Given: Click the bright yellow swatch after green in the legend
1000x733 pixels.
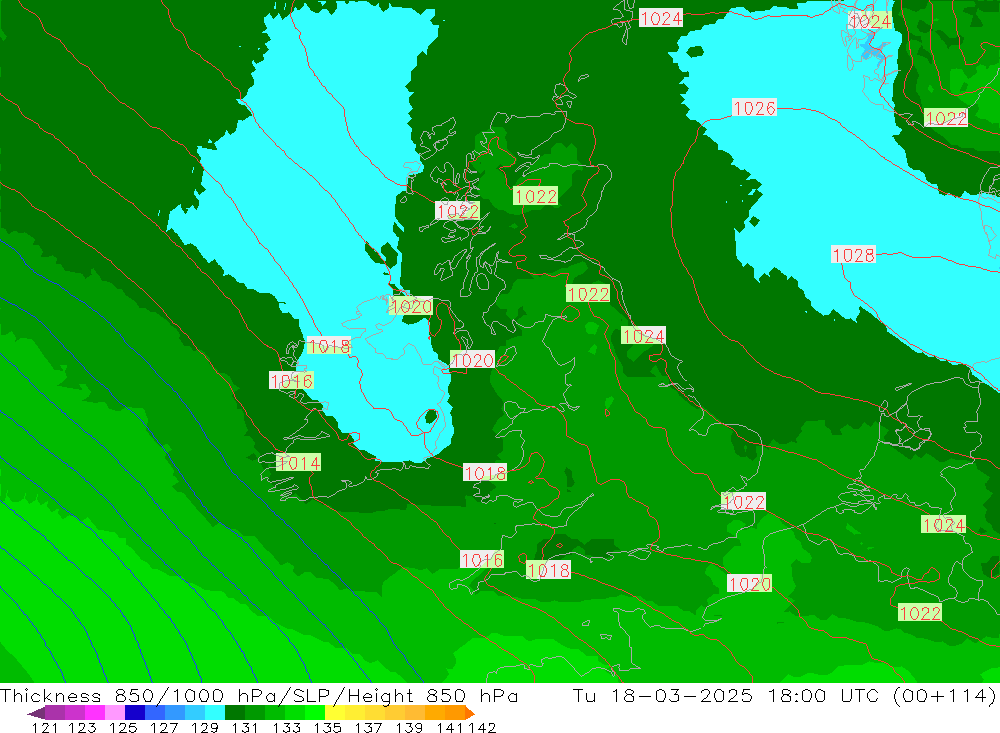Looking at the screenshot, I should pos(335,712).
